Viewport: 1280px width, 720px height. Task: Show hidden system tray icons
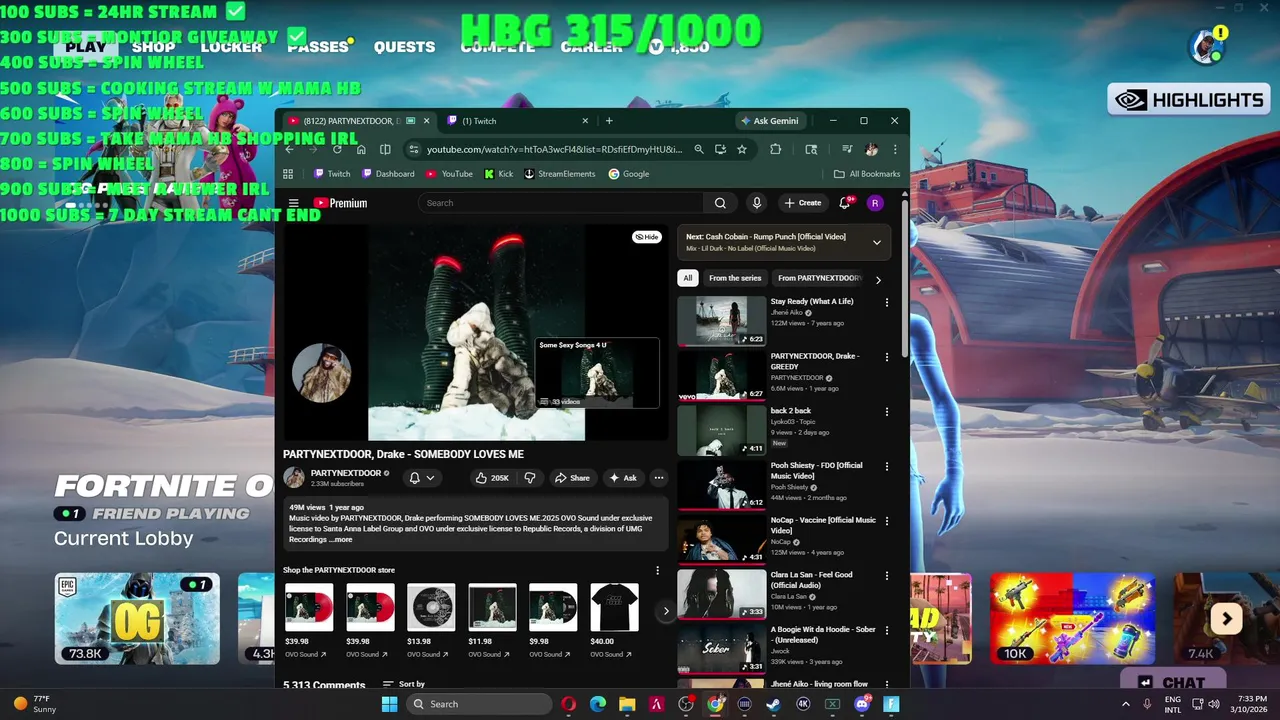coord(1126,704)
